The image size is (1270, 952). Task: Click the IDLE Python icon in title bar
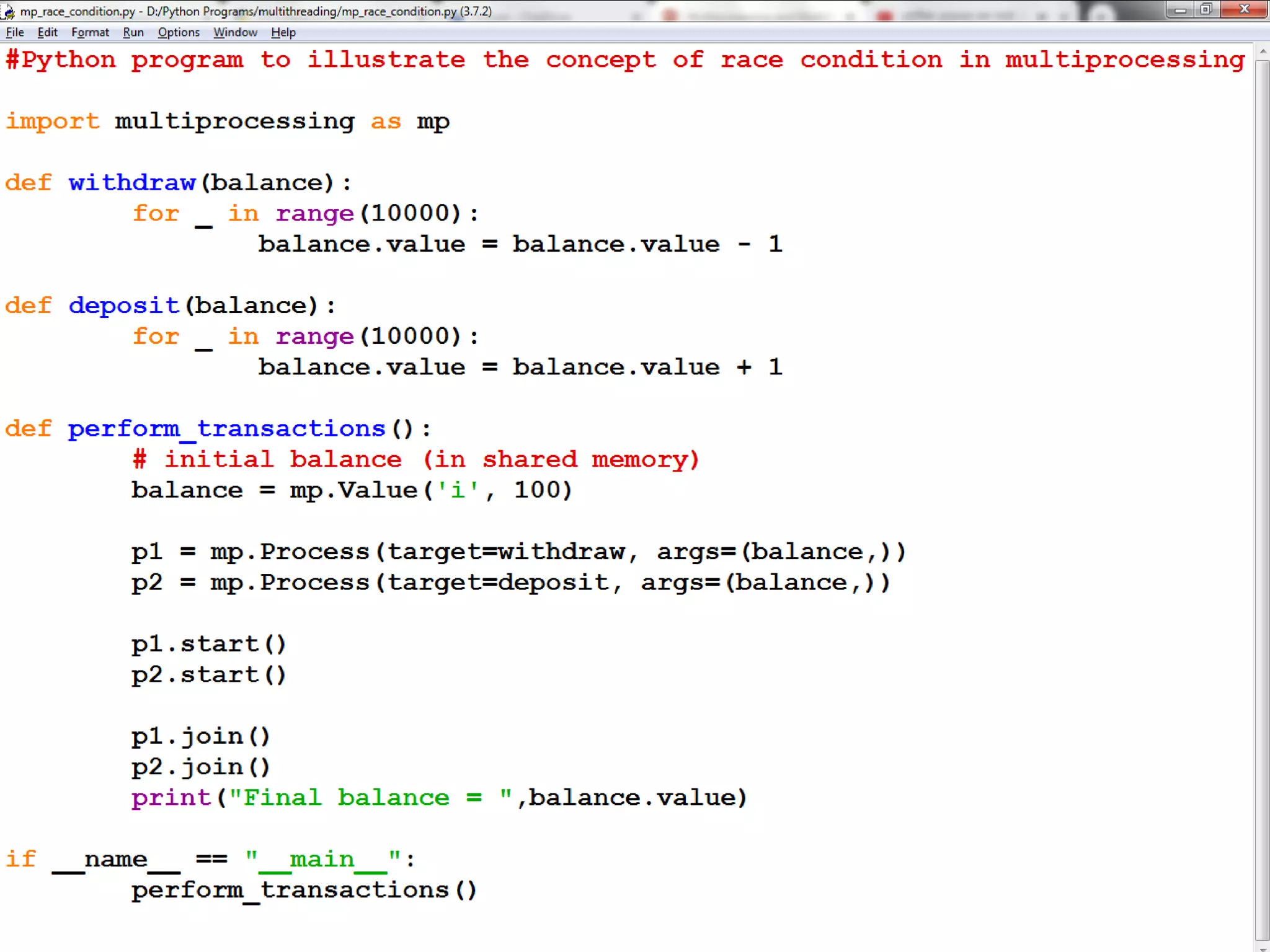point(8,11)
